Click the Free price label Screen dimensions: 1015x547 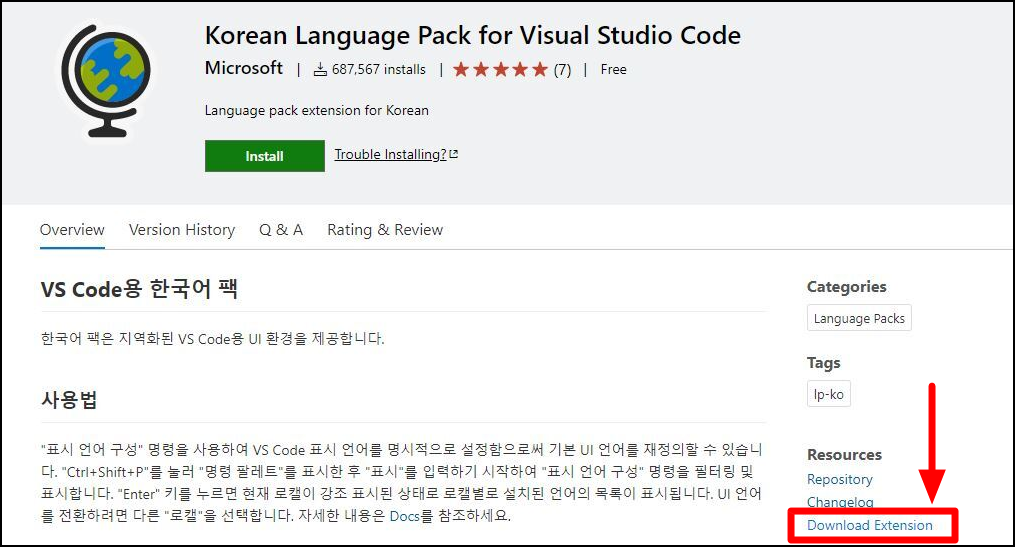pyautogui.click(x=614, y=69)
